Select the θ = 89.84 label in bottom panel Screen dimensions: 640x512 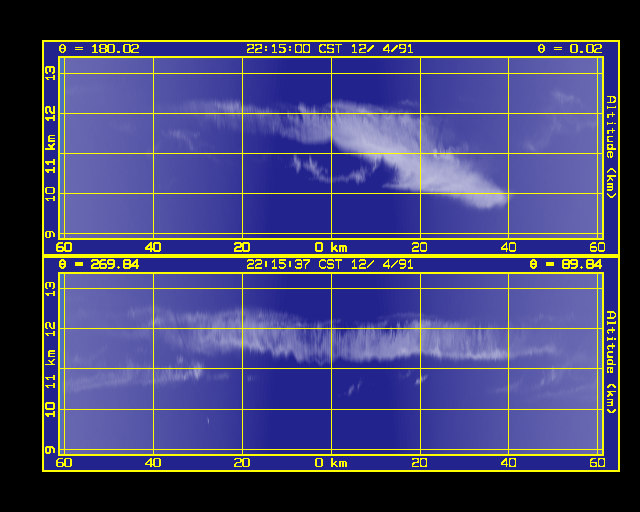pos(566,265)
